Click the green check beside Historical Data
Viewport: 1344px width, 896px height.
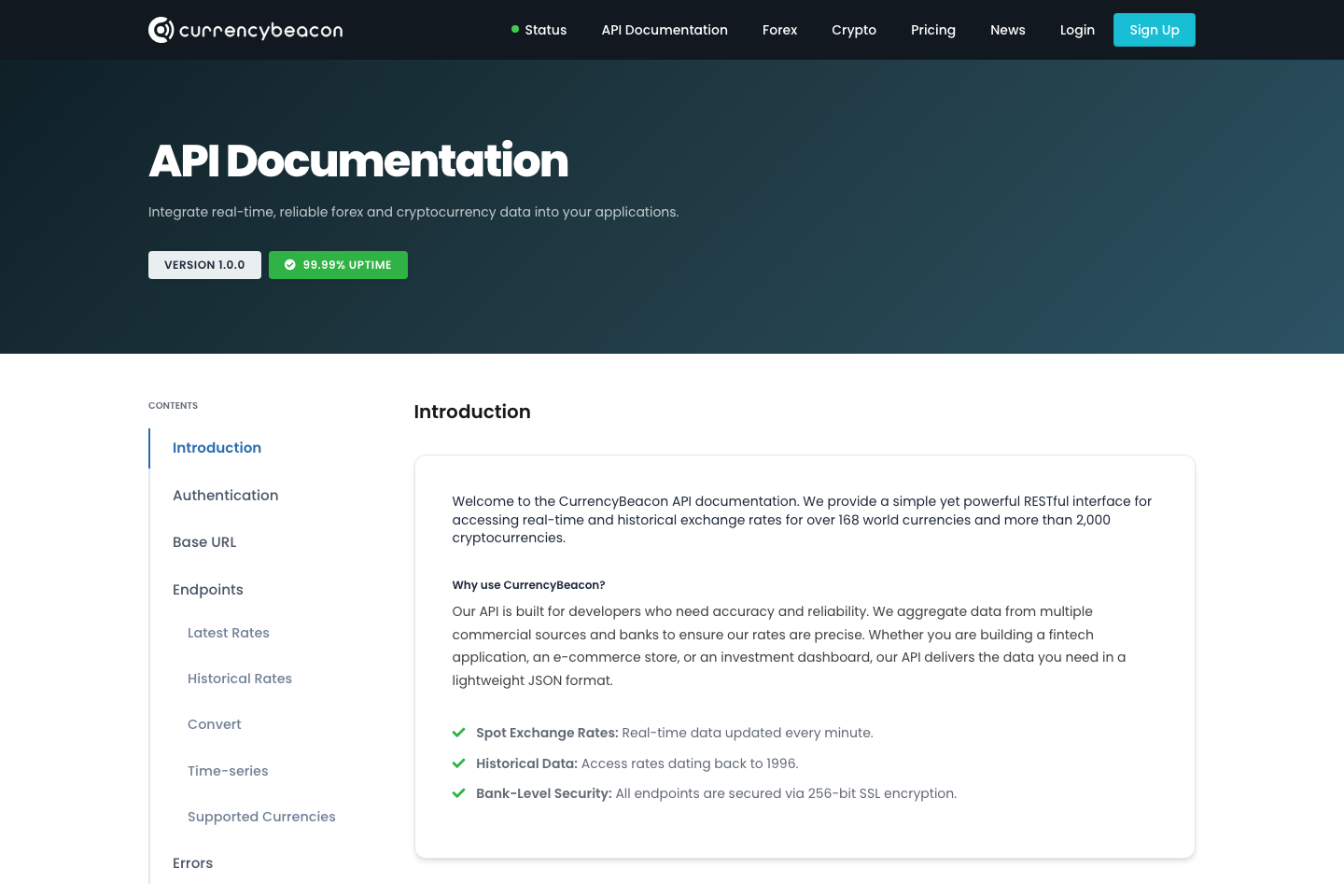pyautogui.click(x=458, y=763)
